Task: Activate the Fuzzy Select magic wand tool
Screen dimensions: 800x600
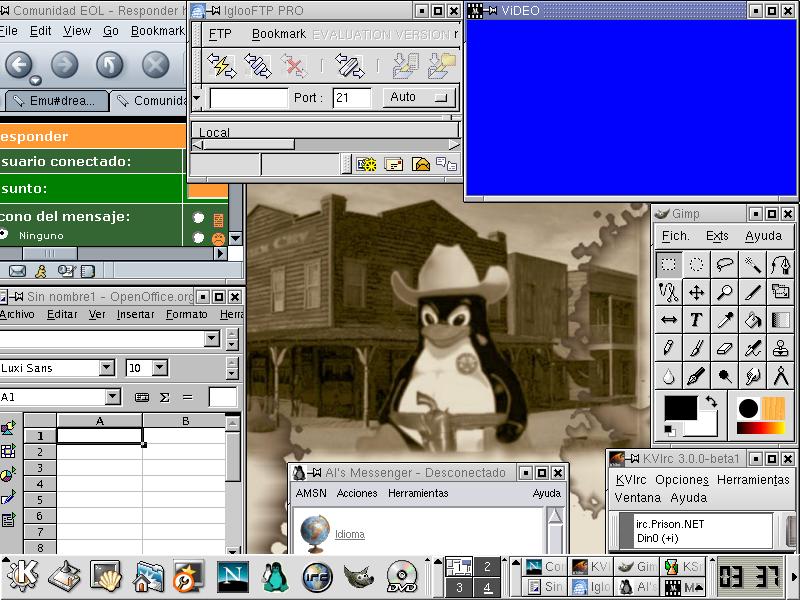Action: [752, 264]
